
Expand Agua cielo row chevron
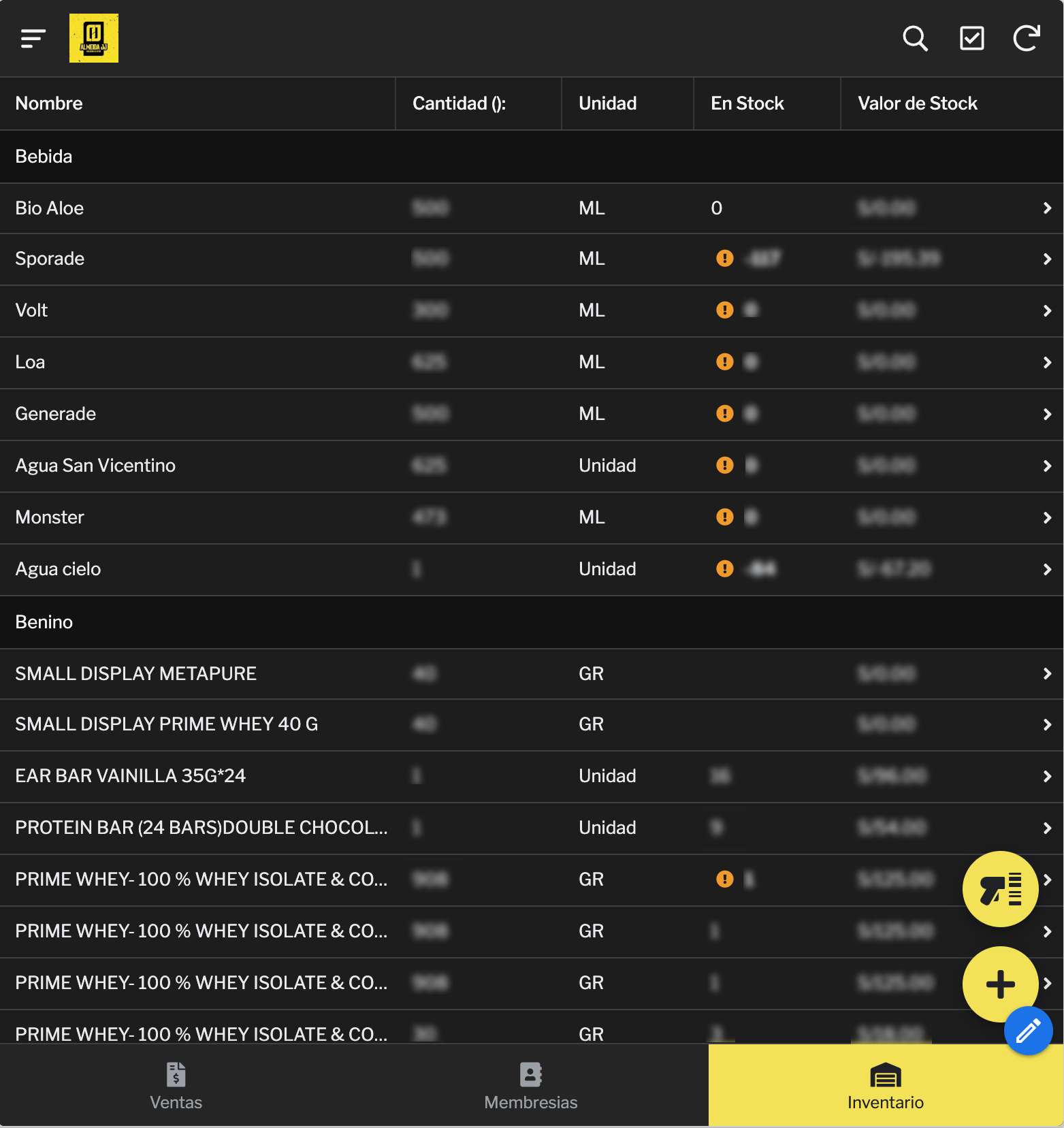point(1047,569)
